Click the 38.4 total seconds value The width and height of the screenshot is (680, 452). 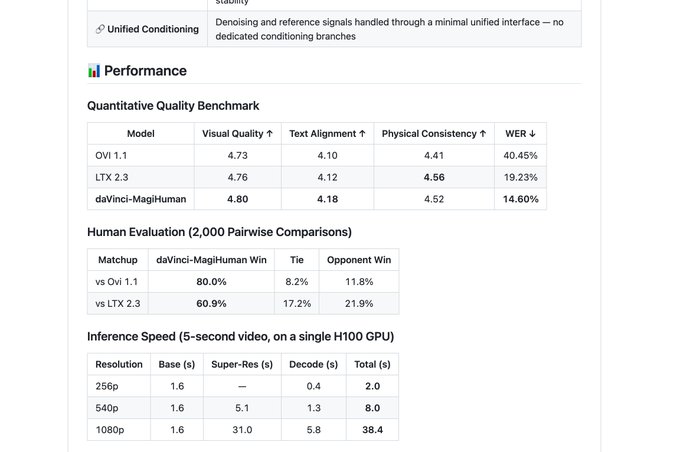coord(372,430)
